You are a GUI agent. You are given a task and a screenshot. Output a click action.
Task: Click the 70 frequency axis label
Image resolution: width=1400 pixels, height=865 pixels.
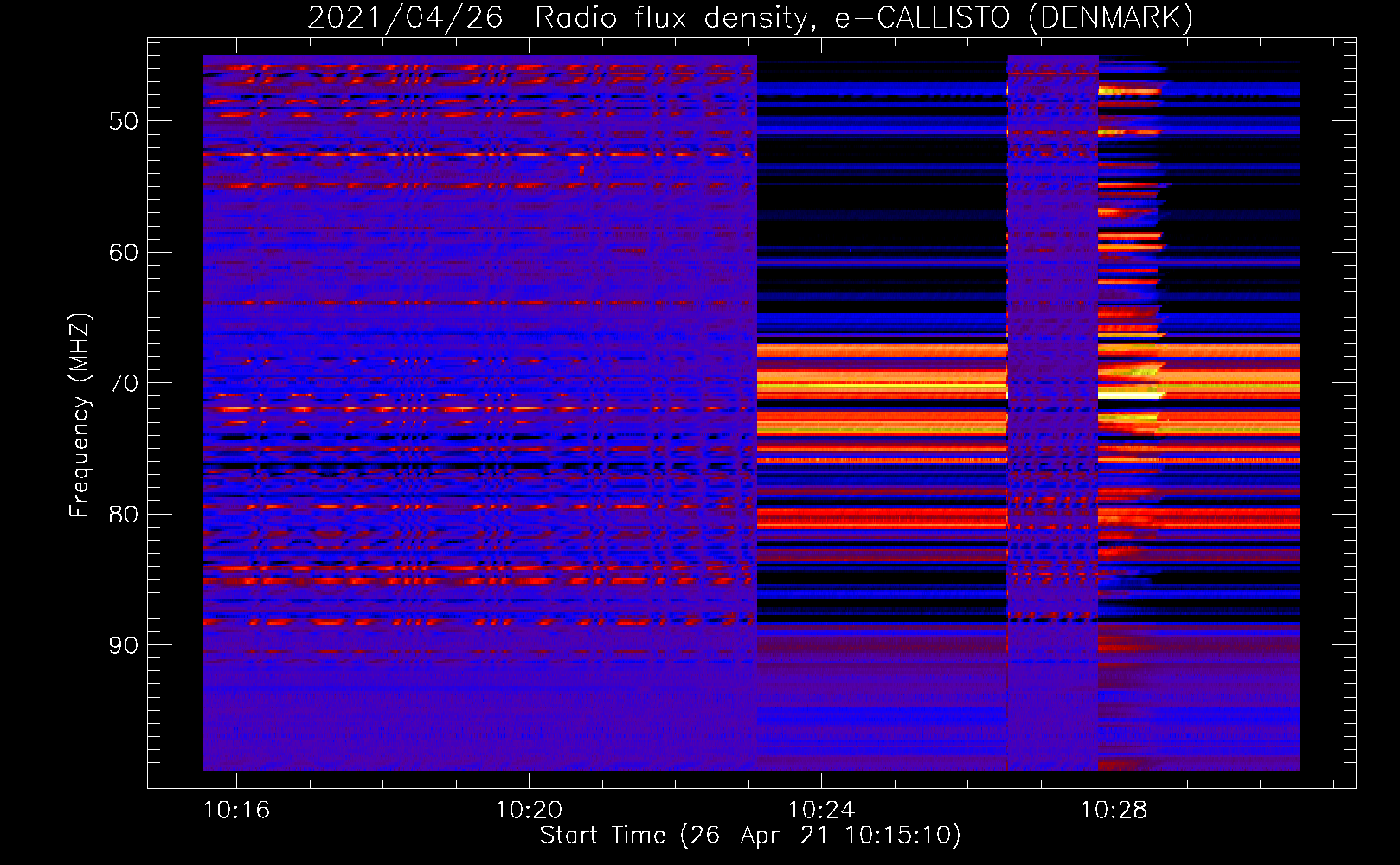[124, 383]
